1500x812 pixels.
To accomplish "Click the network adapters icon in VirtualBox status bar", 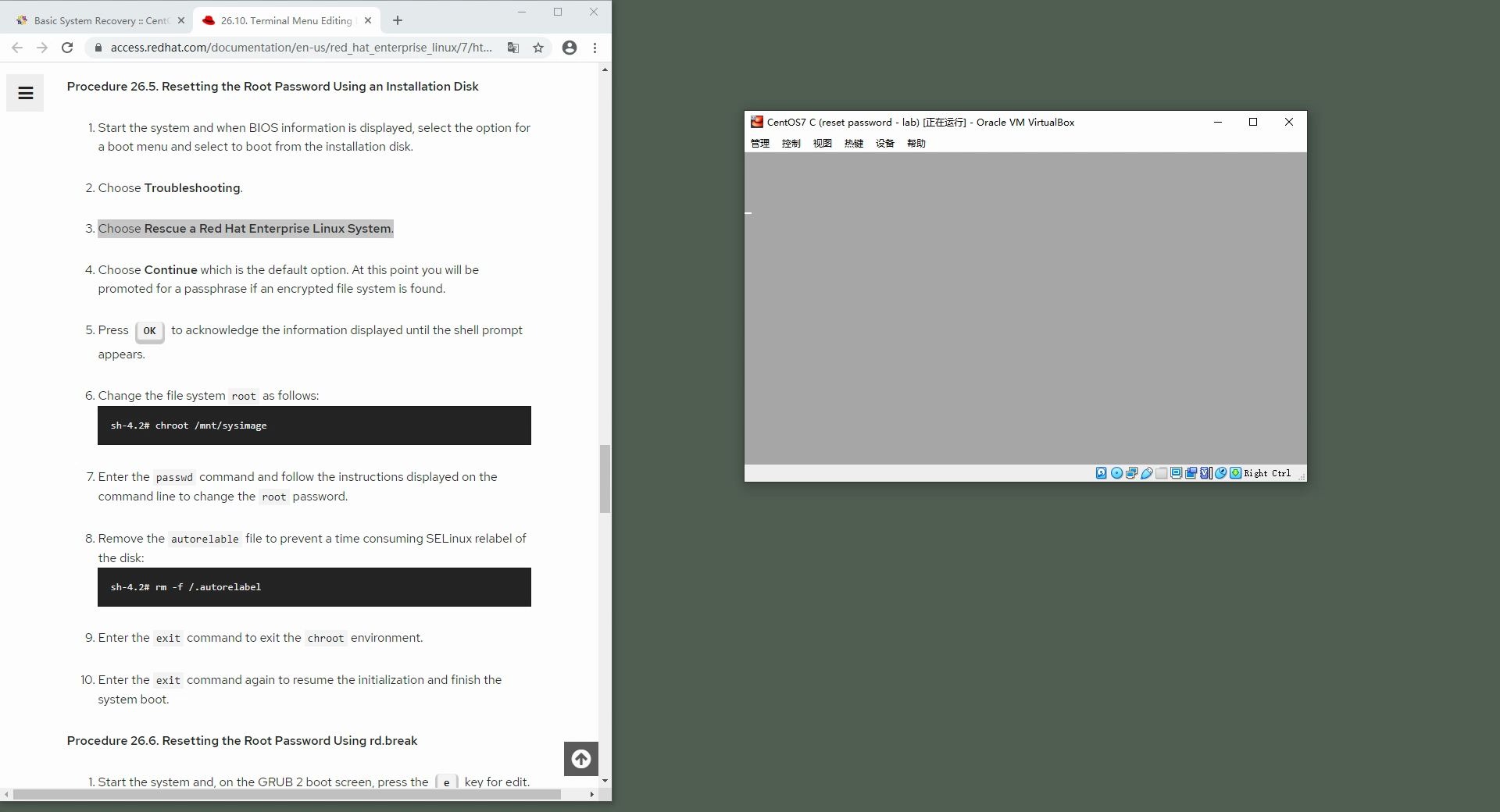I will click(1131, 473).
